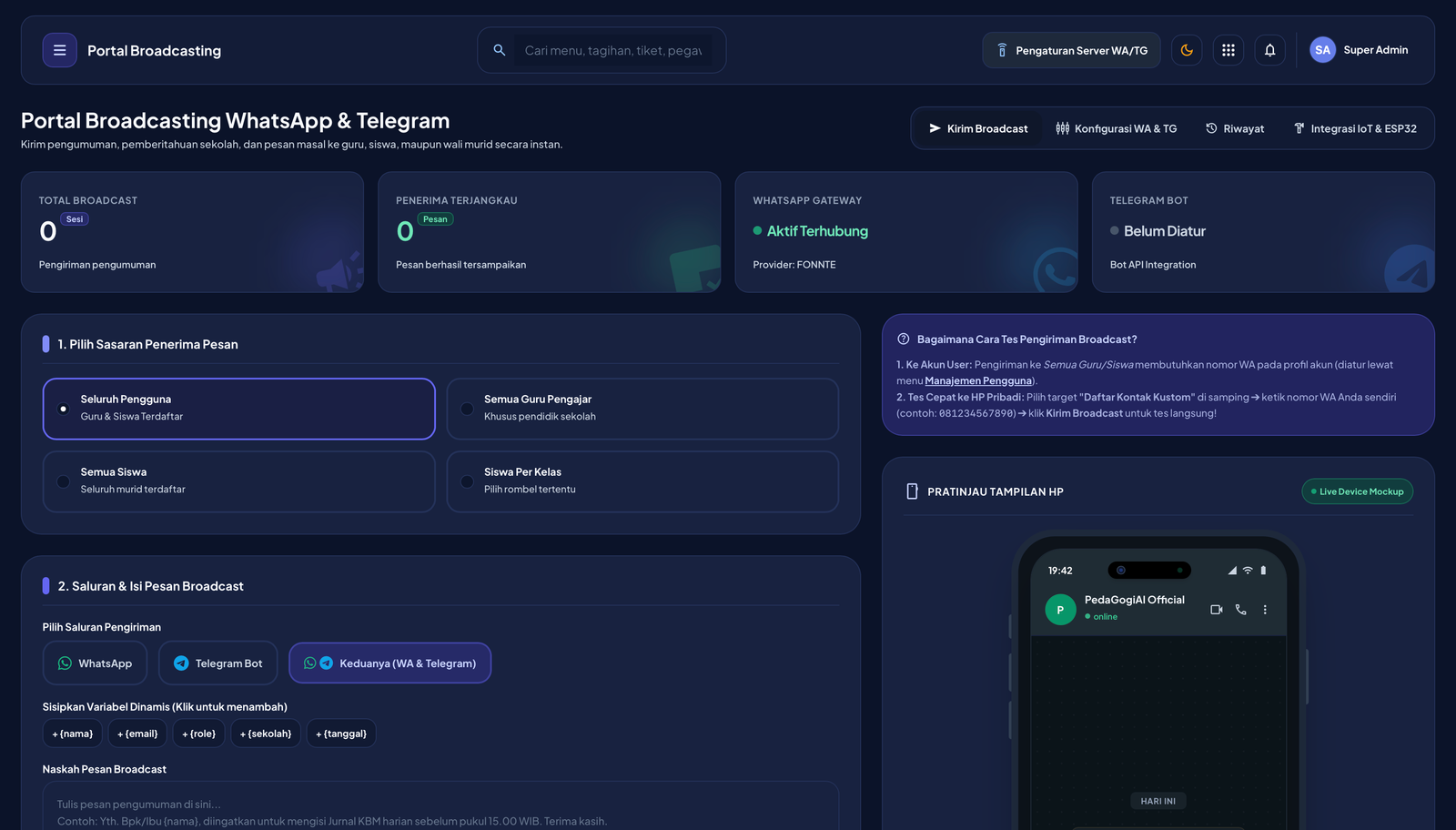The width and height of the screenshot is (1456, 830).
Task: Click the Live Device Mockup badge
Action: 1357,491
